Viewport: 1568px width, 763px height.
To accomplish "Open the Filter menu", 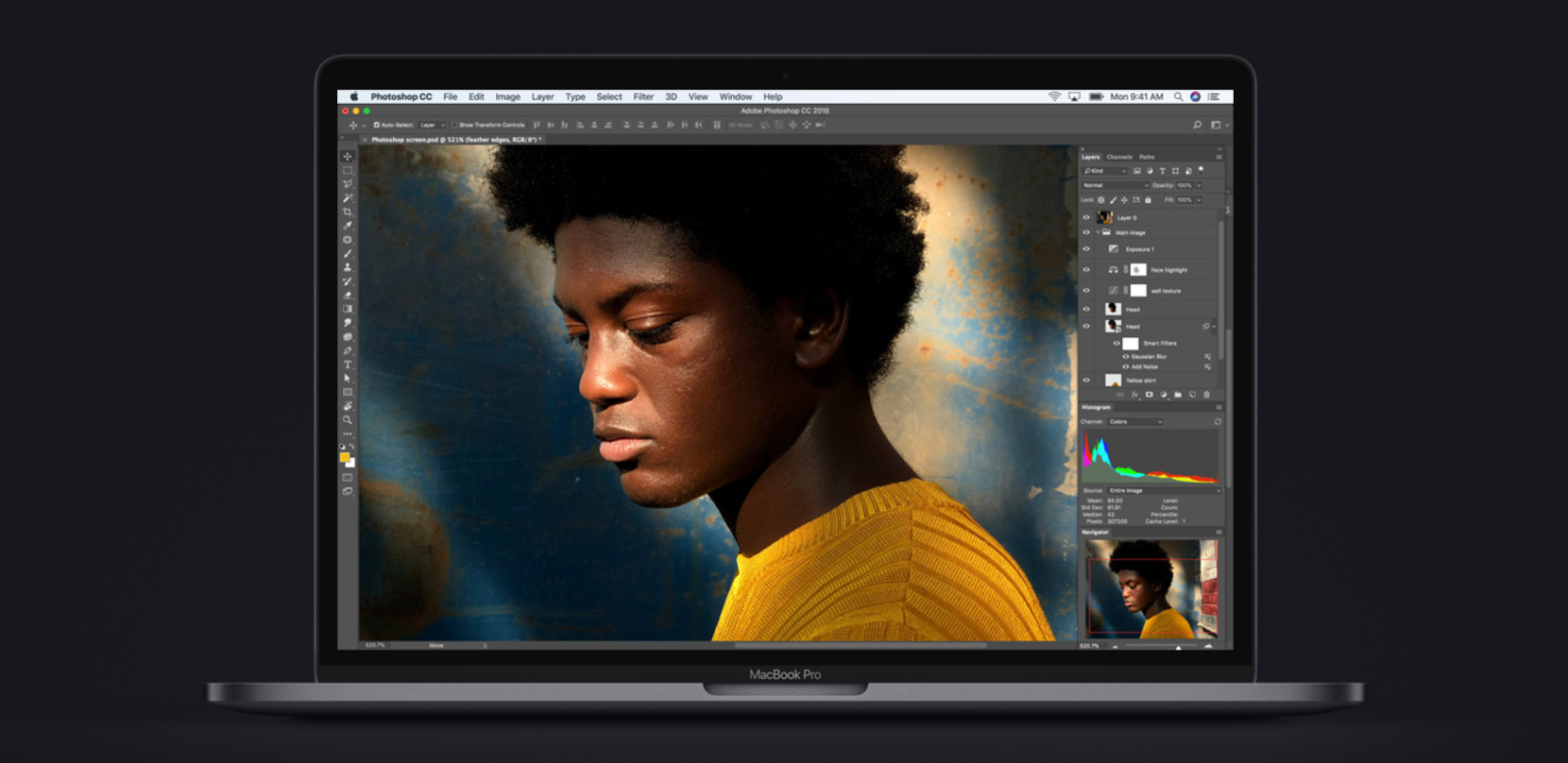I will [643, 97].
